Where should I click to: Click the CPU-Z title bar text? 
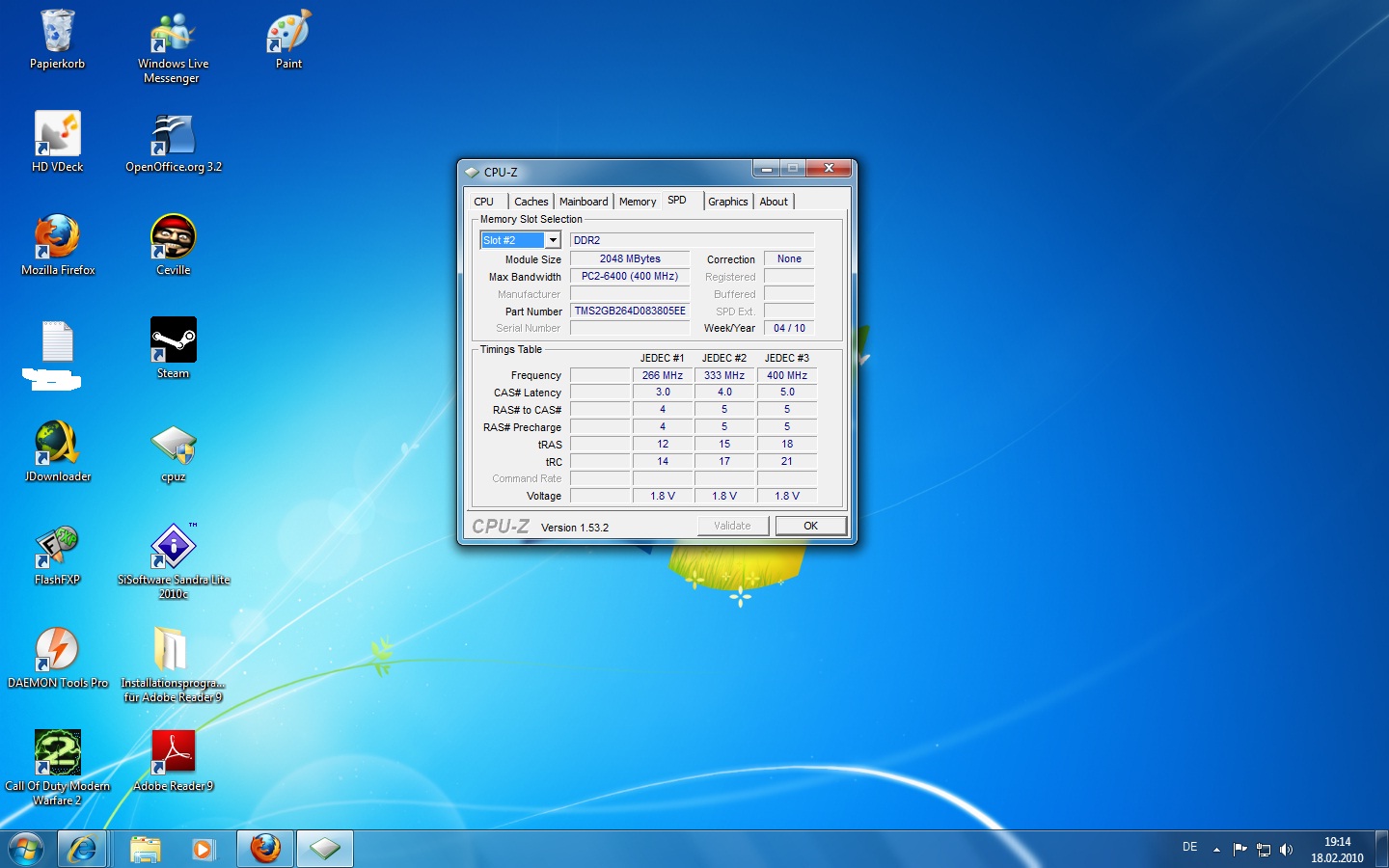(x=501, y=172)
